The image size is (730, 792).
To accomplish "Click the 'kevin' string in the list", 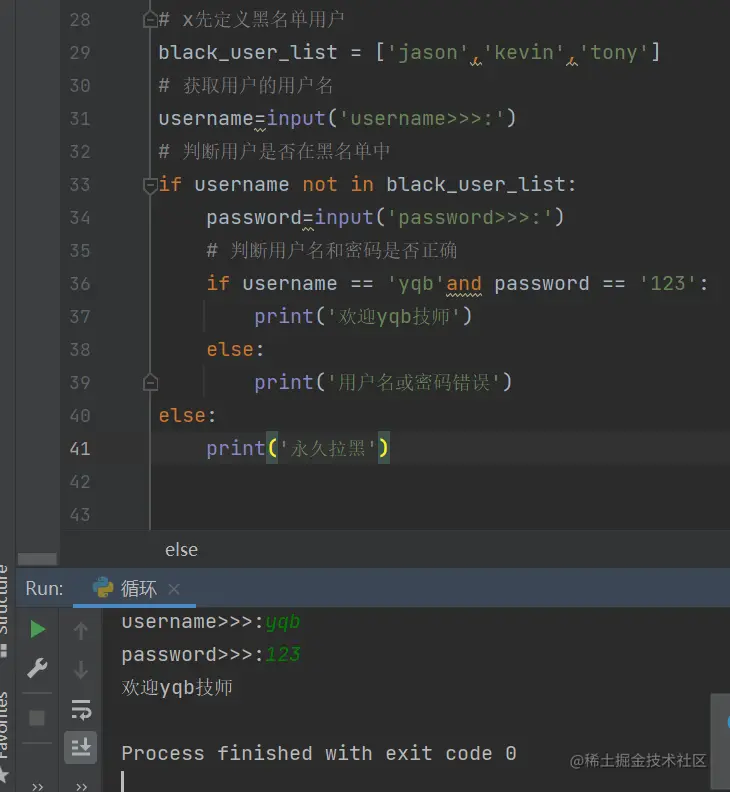I will pyautogui.click(x=523, y=53).
